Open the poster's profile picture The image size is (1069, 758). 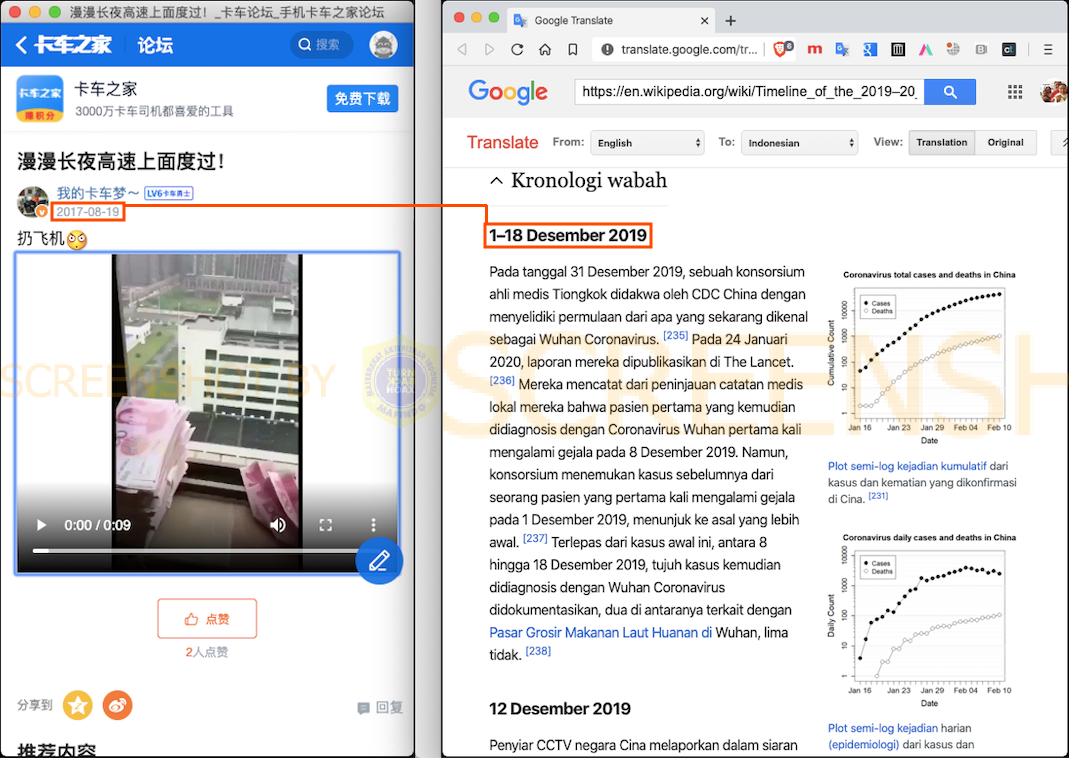(x=32, y=202)
